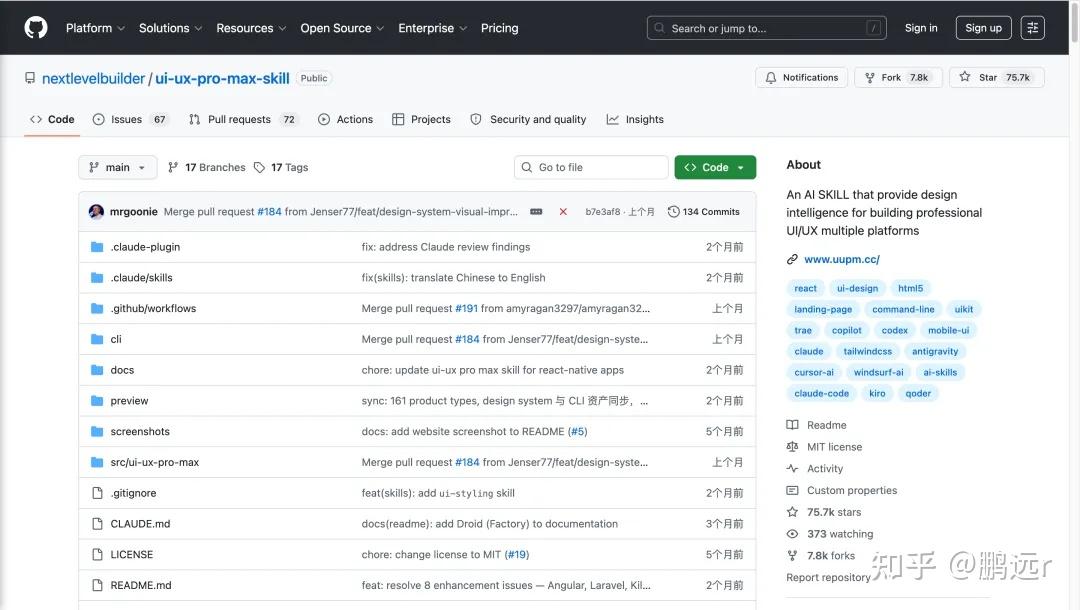Open pull request #191 link

466,308
